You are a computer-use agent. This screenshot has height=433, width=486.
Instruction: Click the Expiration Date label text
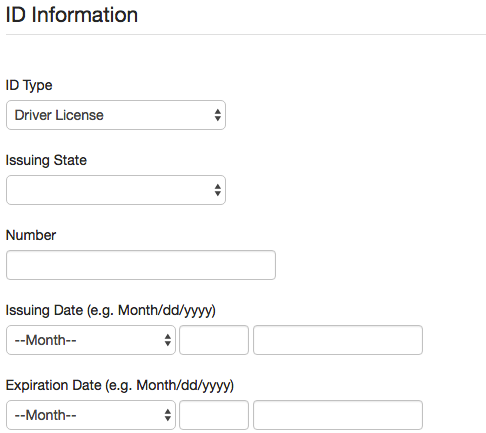point(120,386)
